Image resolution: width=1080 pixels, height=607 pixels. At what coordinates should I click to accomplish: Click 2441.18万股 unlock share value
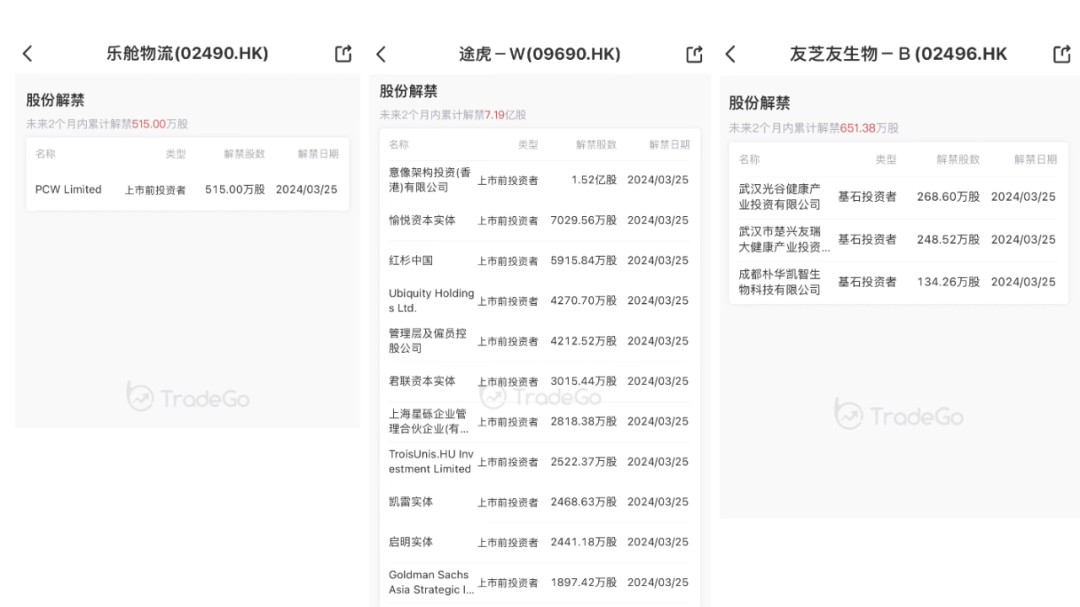point(583,542)
